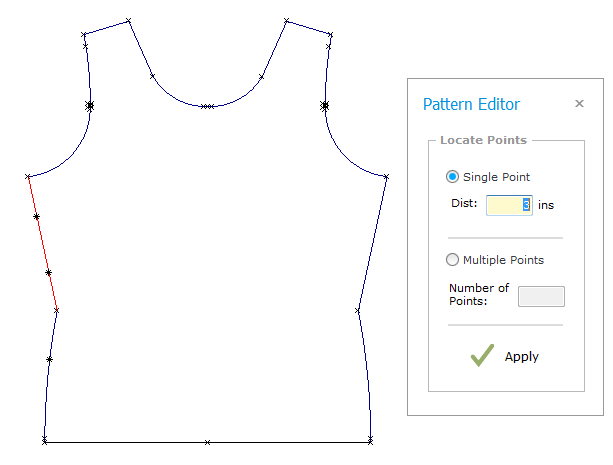Click the left shoulder neck point

click(128, 20)
